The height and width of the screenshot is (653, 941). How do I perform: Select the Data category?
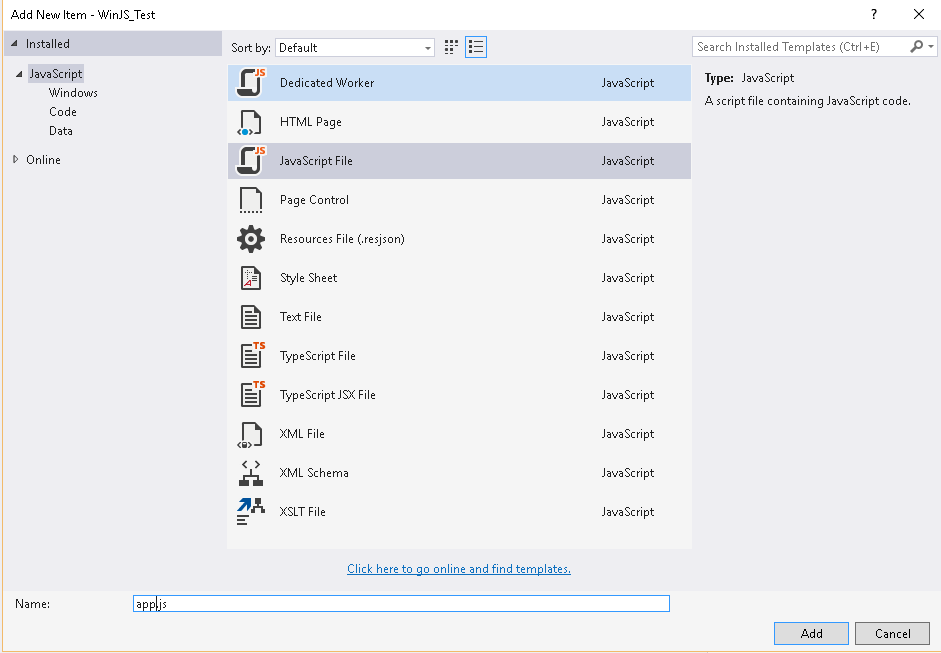[x=61, y=131]
